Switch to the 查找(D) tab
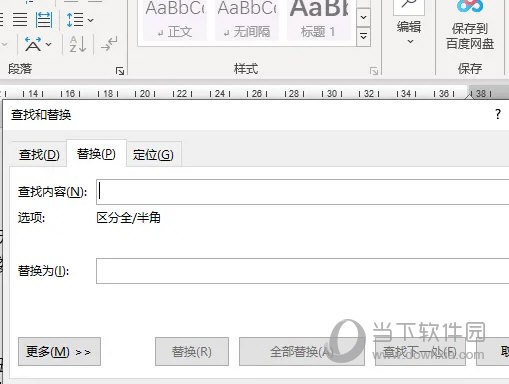This screenshot has height=384, width=509. click(39, 155)
